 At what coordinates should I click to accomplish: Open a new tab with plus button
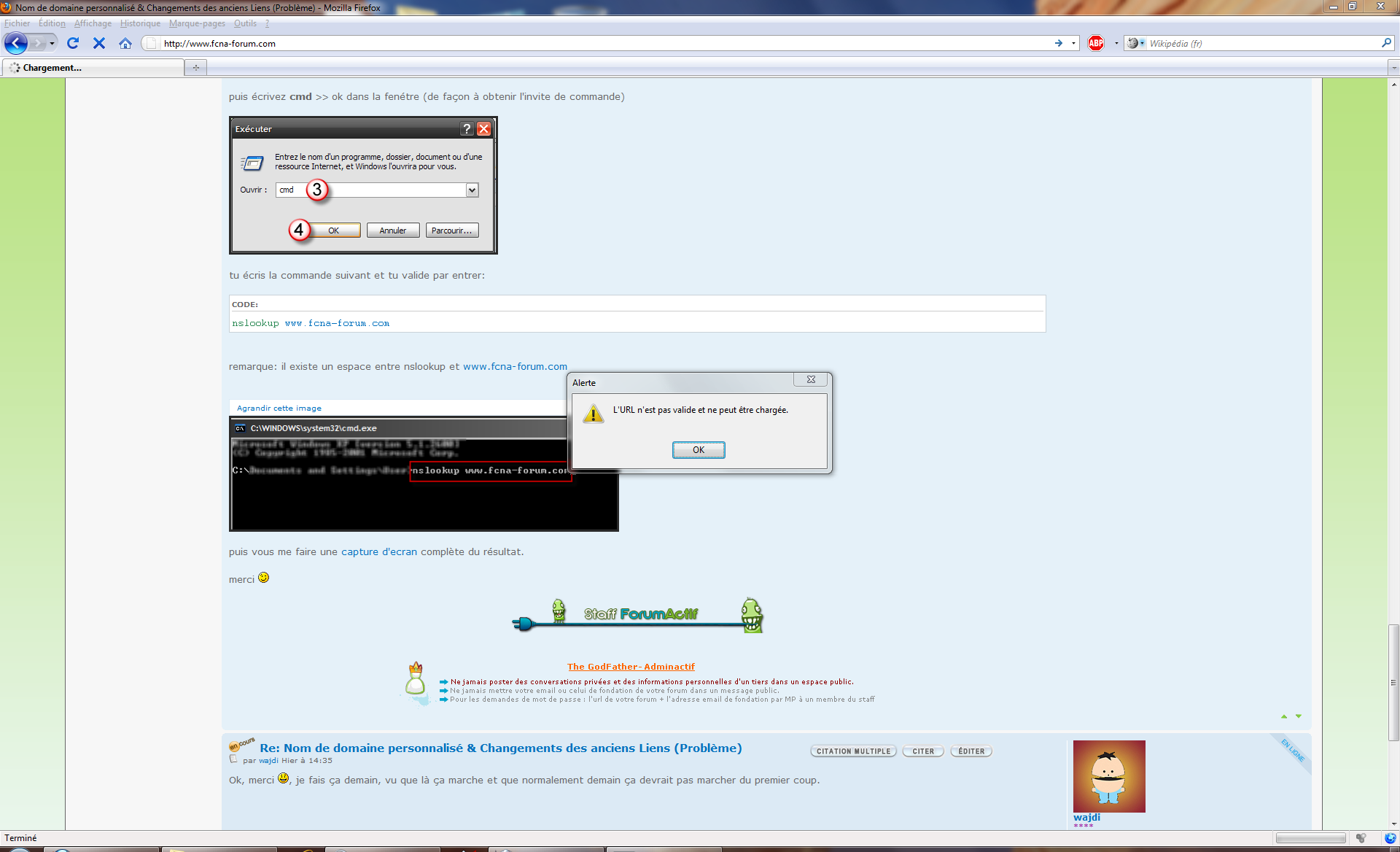tap(195, 68)
